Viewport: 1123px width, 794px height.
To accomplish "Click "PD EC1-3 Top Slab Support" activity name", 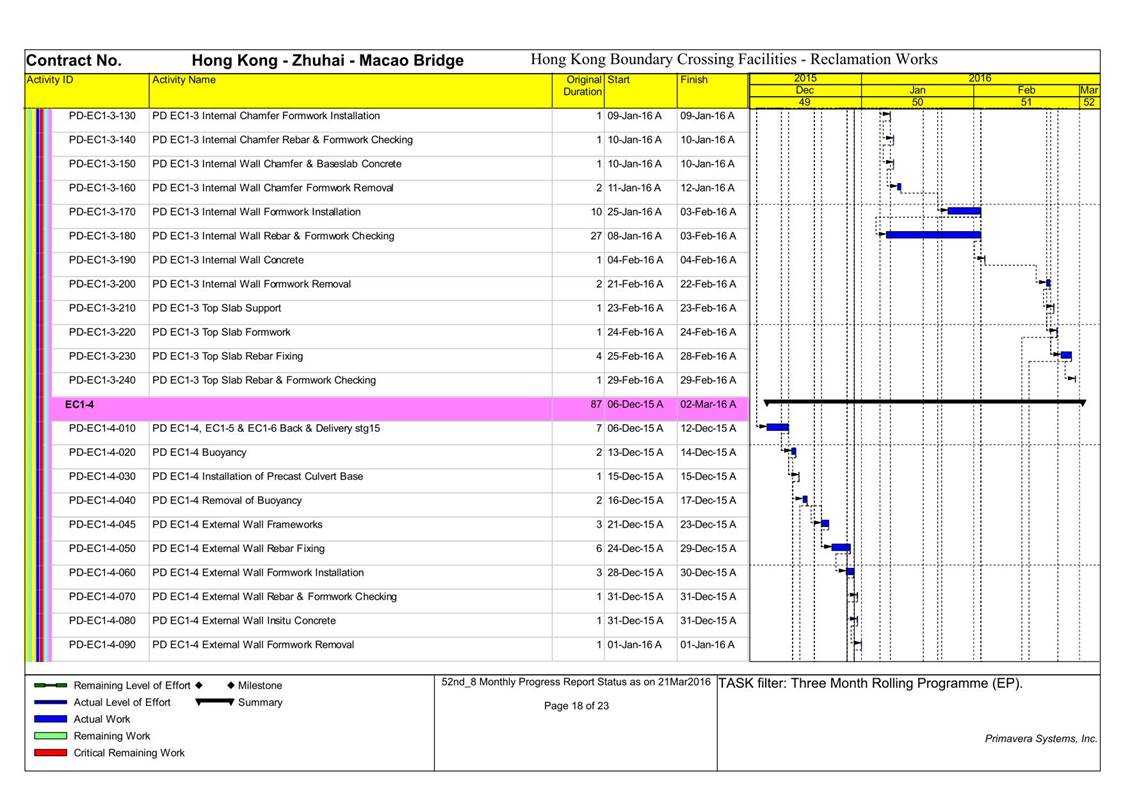I will pos(216,308).
